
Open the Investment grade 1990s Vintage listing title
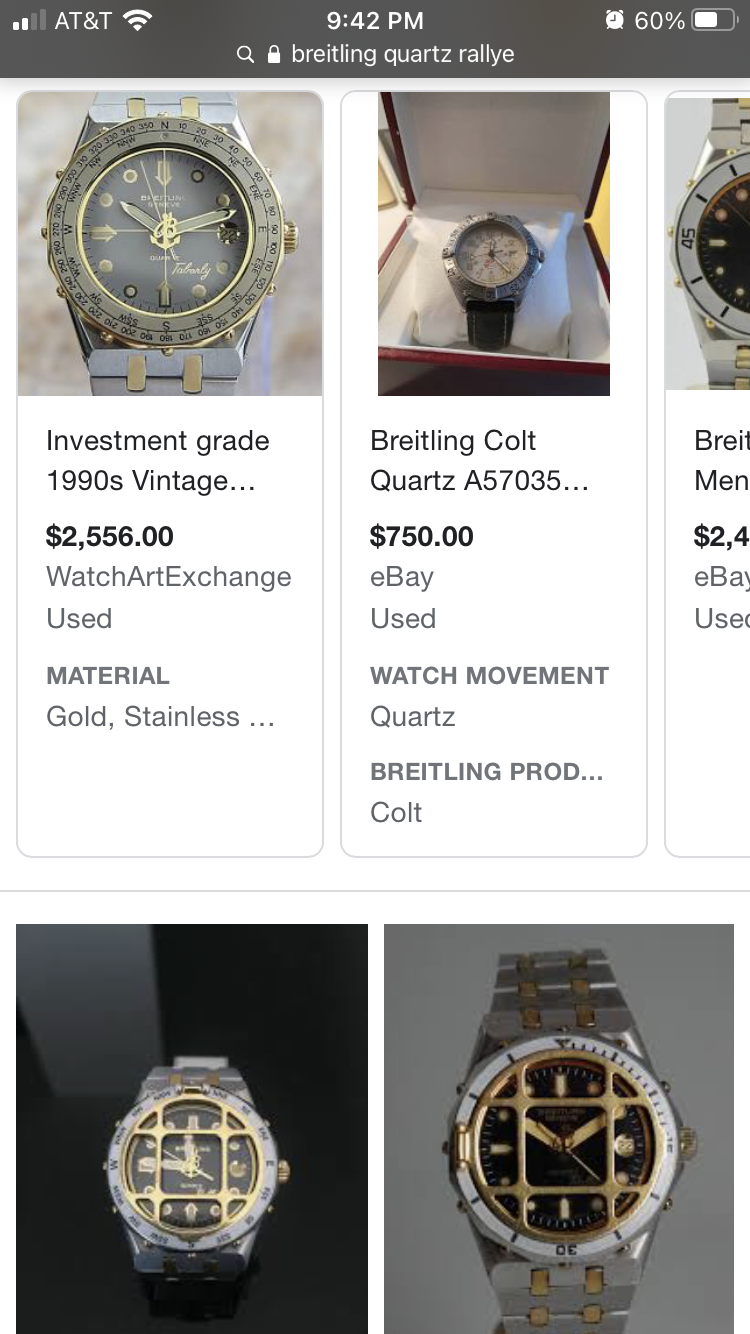(158, 461)
